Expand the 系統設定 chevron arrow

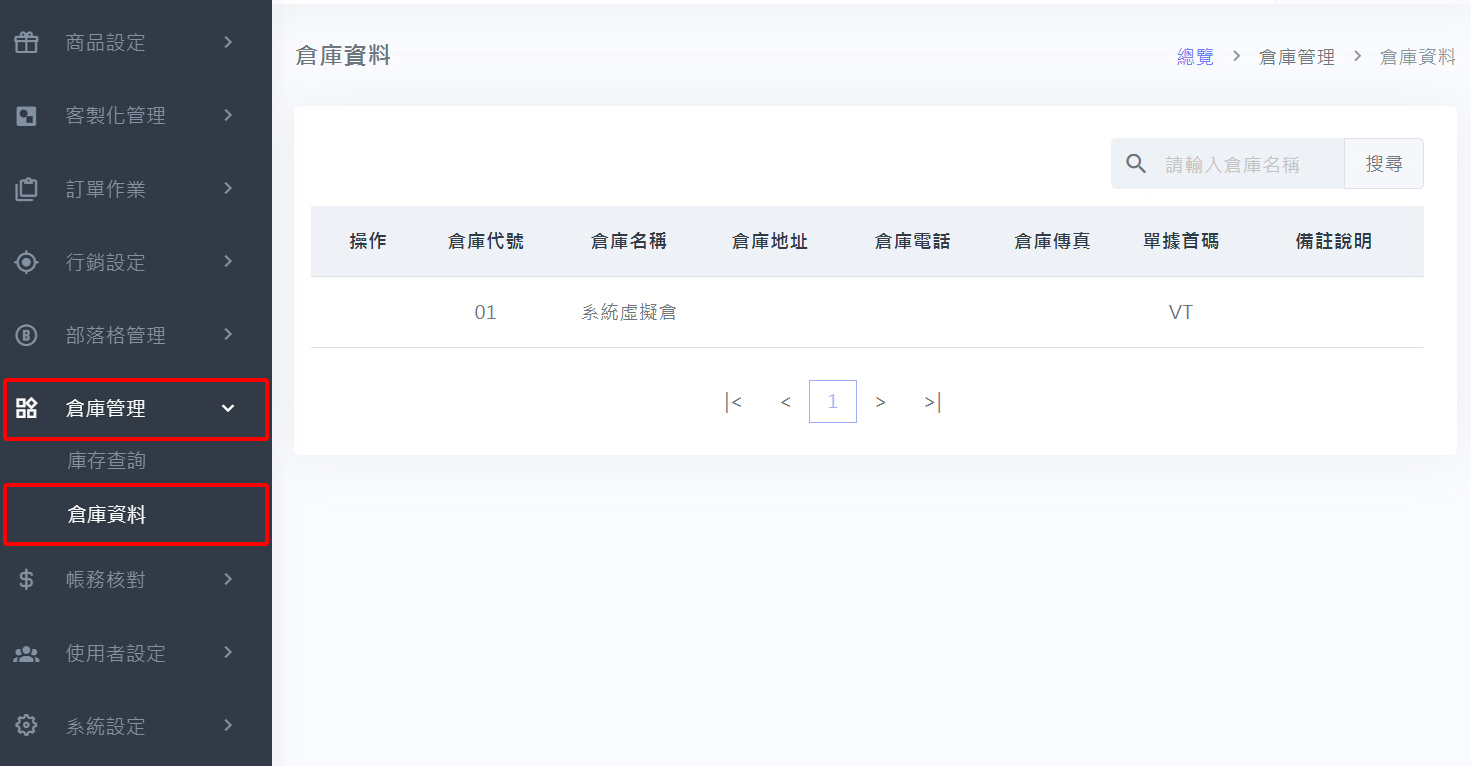click(228, 725)
